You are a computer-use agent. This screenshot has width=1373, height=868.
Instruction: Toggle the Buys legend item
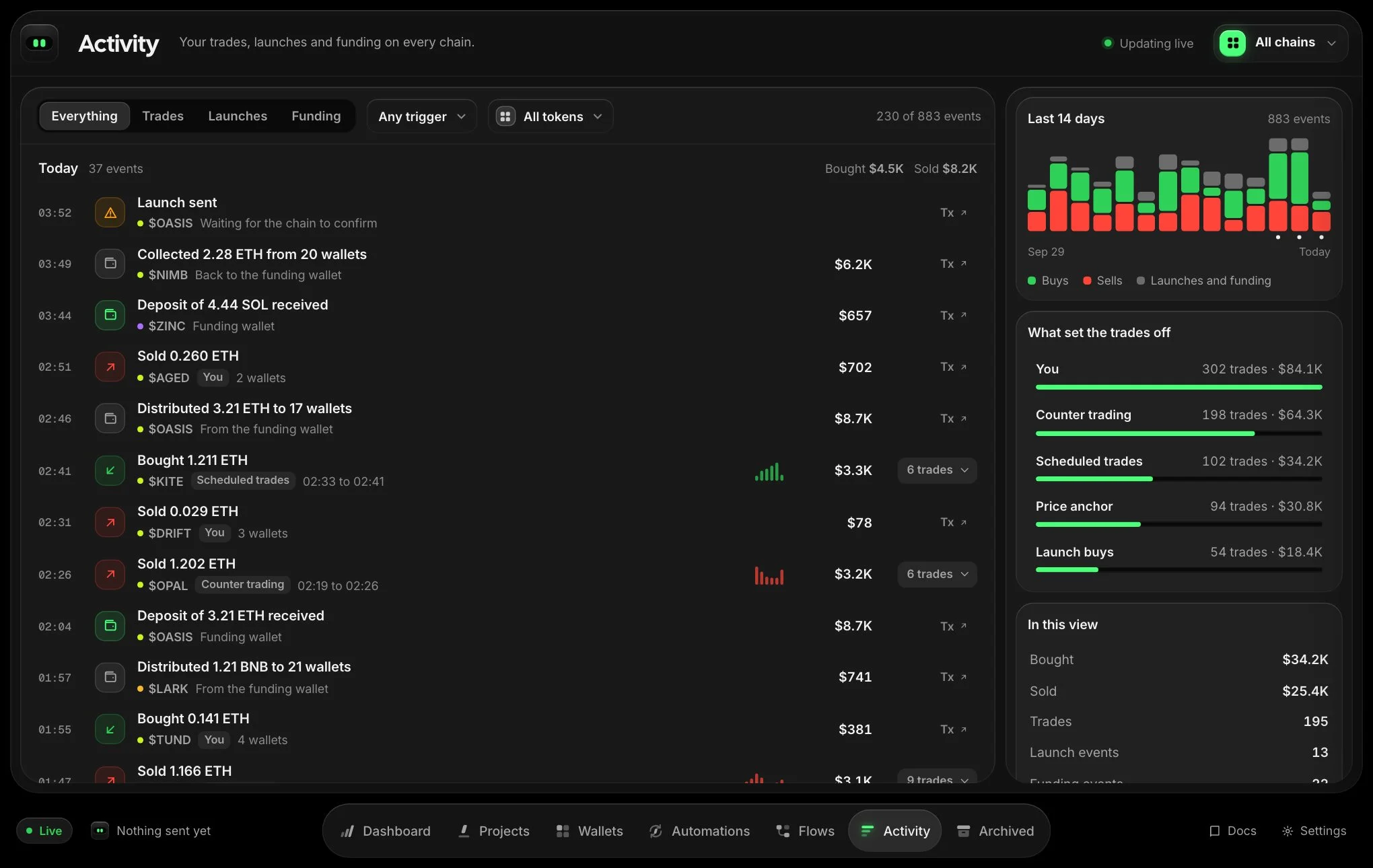1048,281
